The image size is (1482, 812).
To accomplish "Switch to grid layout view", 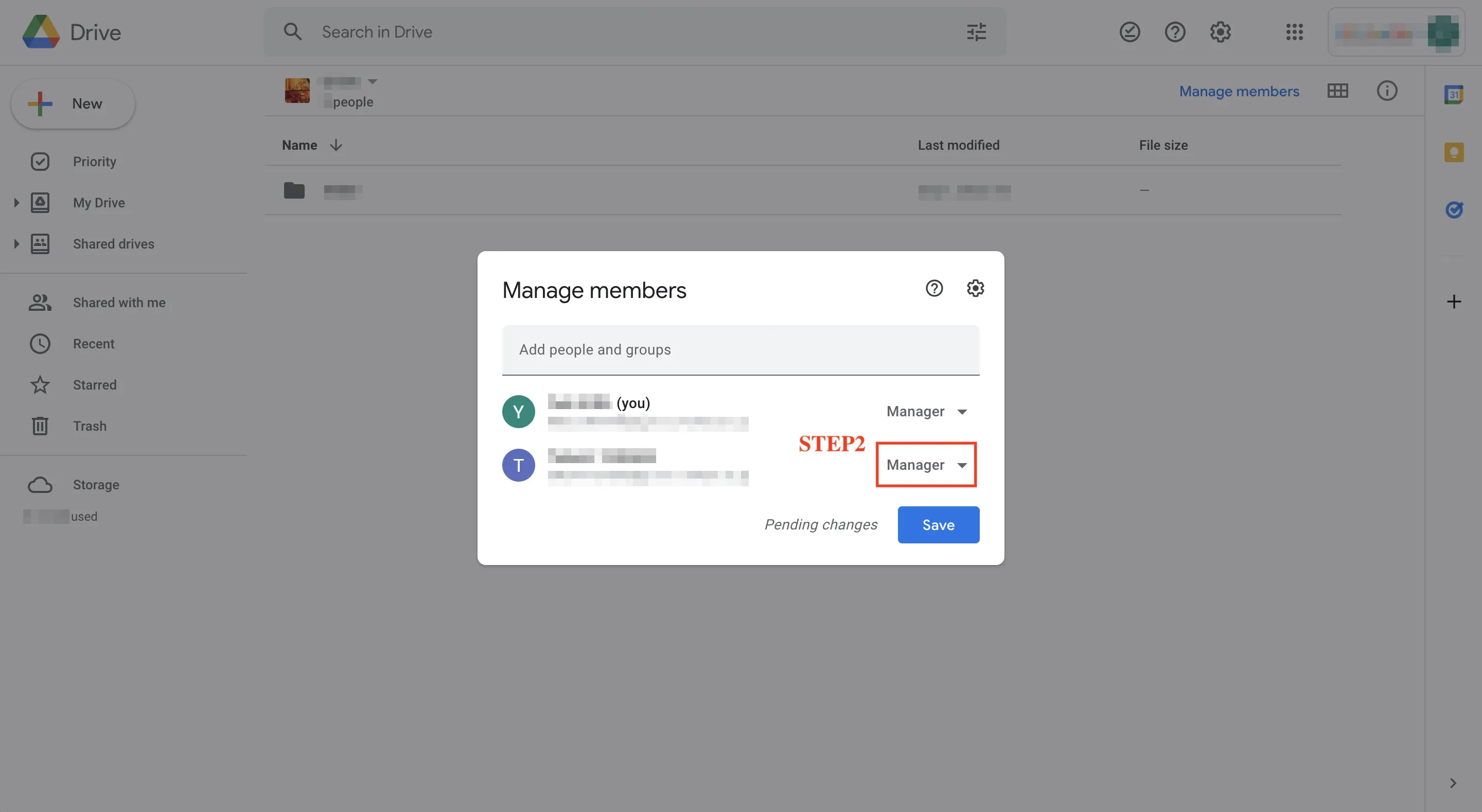I will tap(1337, 91).
